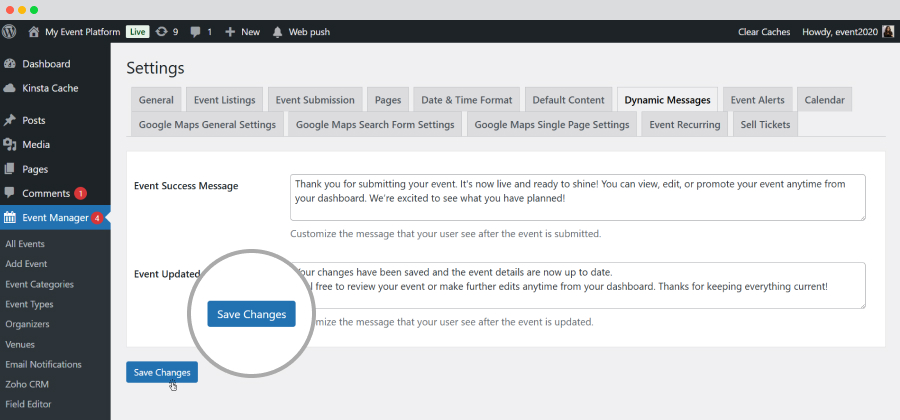Switch to the Event Recurring tab
Image resolution: width=900 pixels, height=420 pixels.
tap(685, 125)
